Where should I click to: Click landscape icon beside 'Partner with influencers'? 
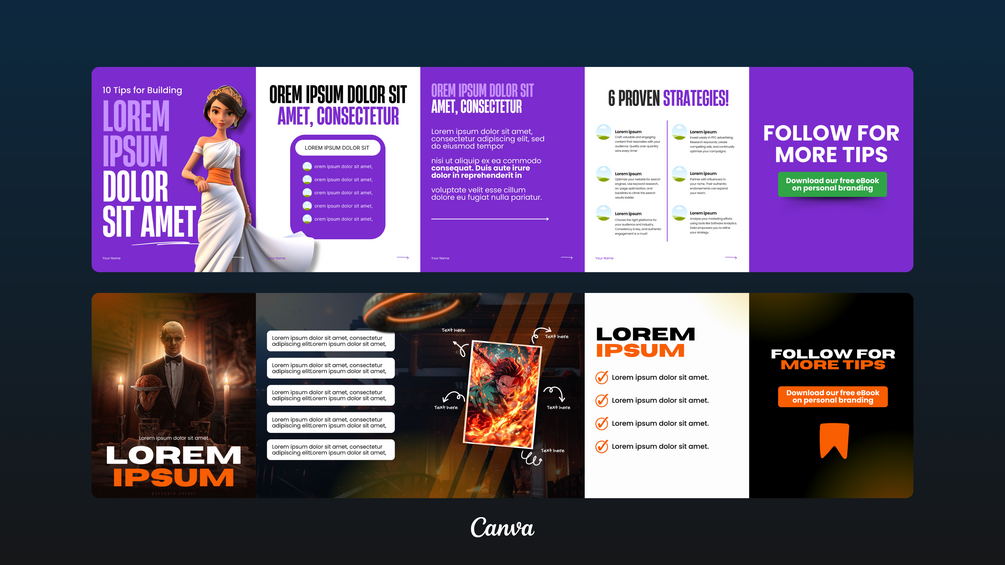tap(679, 174)
